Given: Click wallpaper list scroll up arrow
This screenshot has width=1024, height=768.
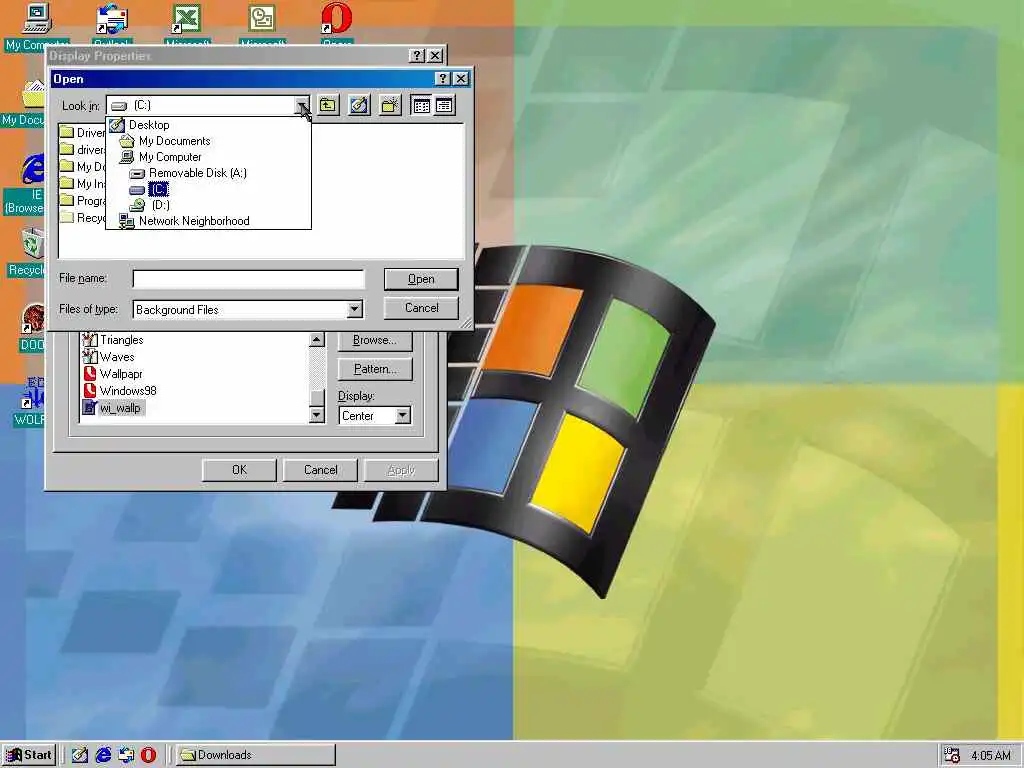Looking at the screenshot, I should pos(317,340).
